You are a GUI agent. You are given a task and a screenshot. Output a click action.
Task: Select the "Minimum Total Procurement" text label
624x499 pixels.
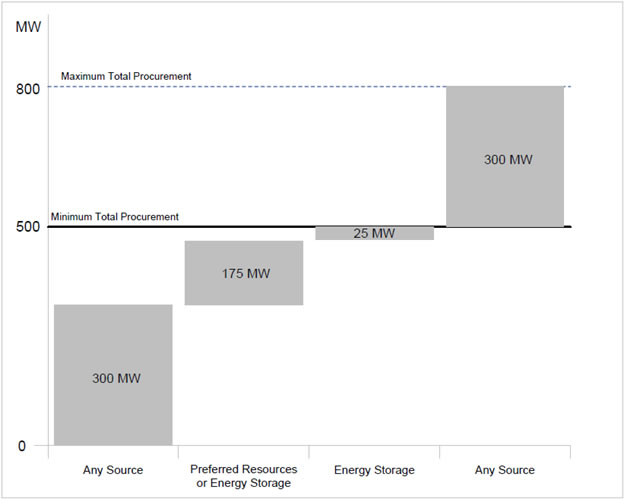click(x=115, y=216)
